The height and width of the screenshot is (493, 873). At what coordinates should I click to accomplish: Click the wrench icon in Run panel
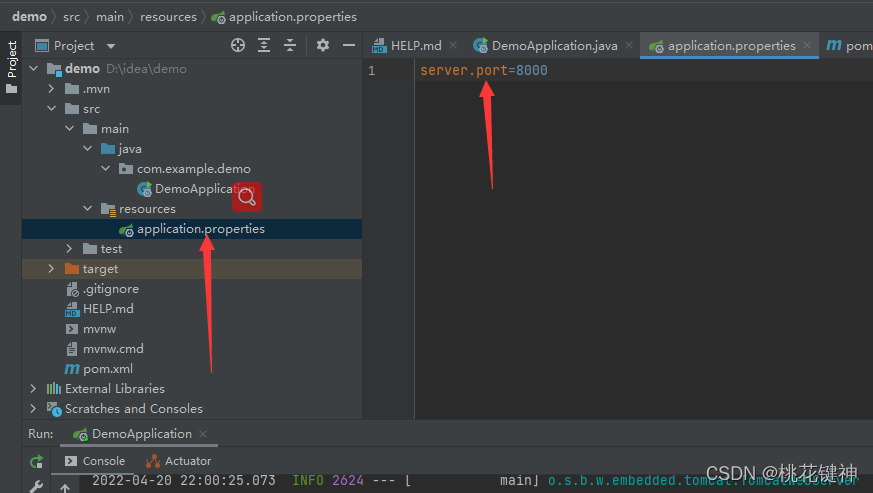point(37,487)
